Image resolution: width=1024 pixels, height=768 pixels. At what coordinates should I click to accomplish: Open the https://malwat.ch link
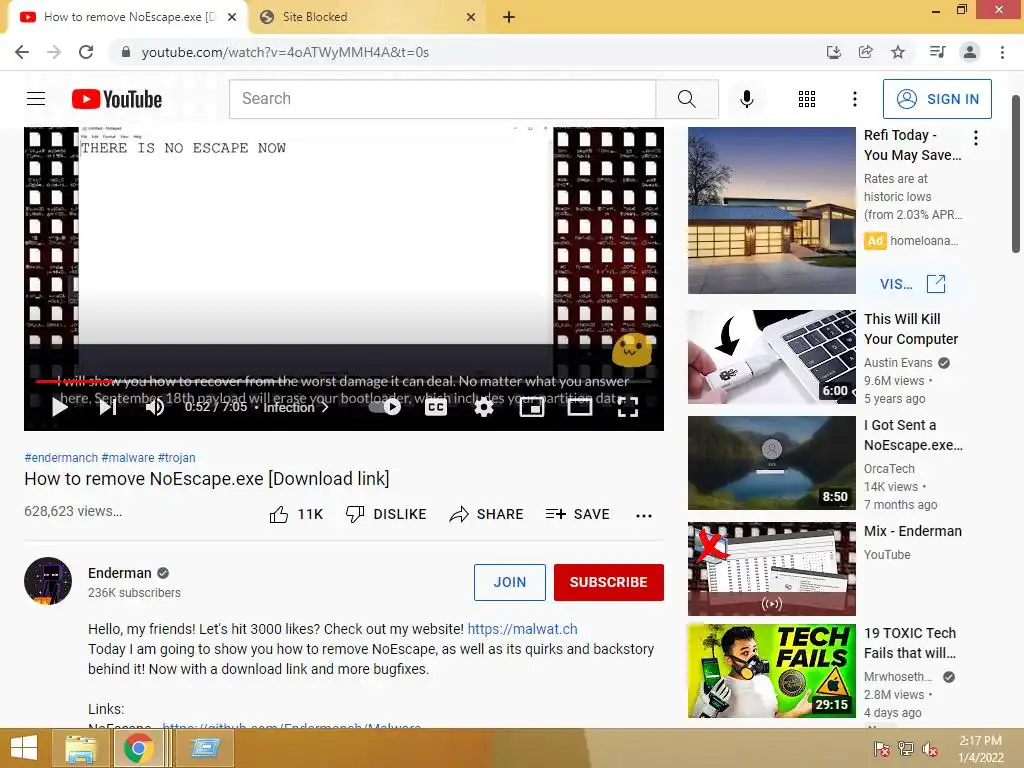(522, 629)
